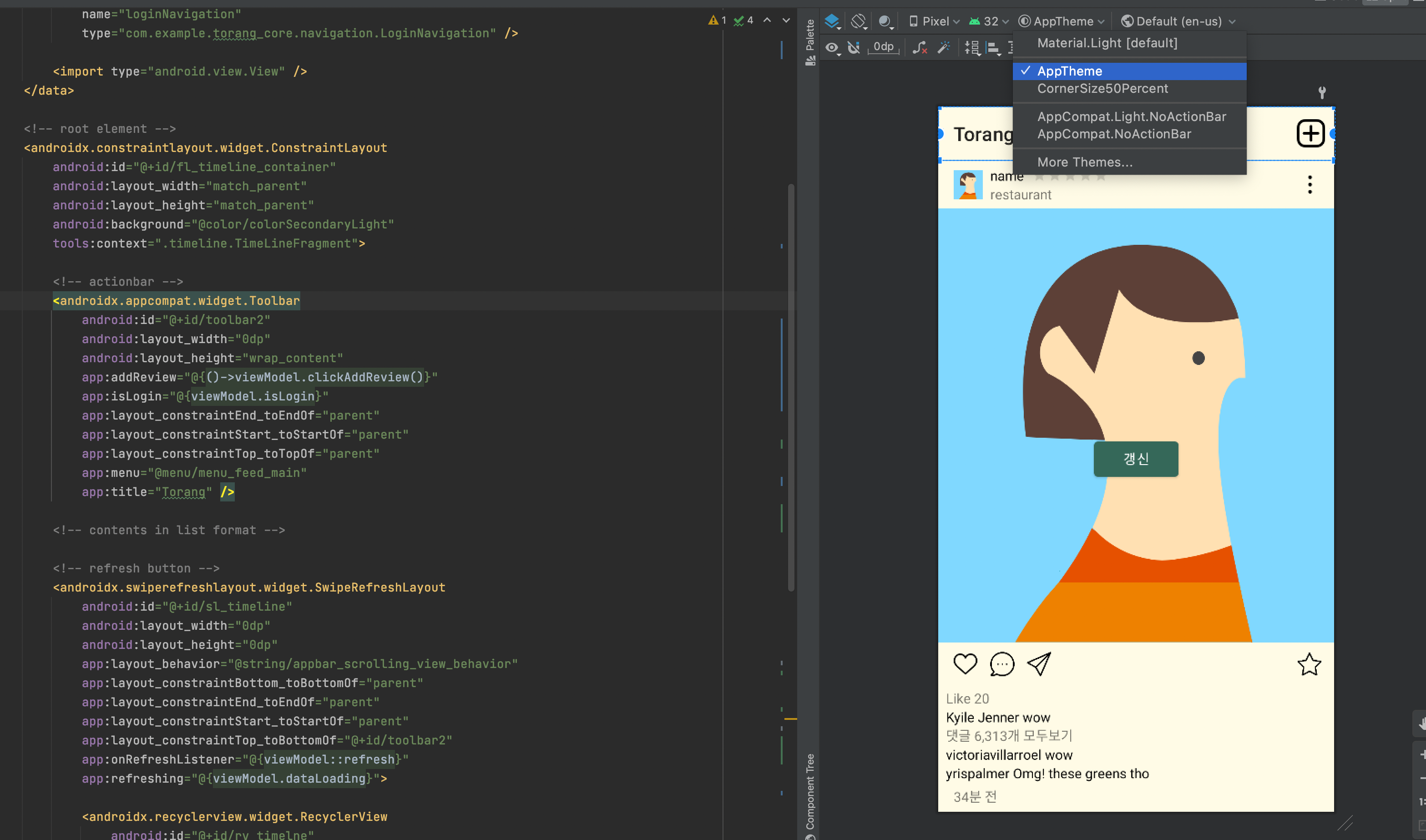Select the checked AppTheme entry
This screenshot has width=1426, height=840.
click(1069, 71)
